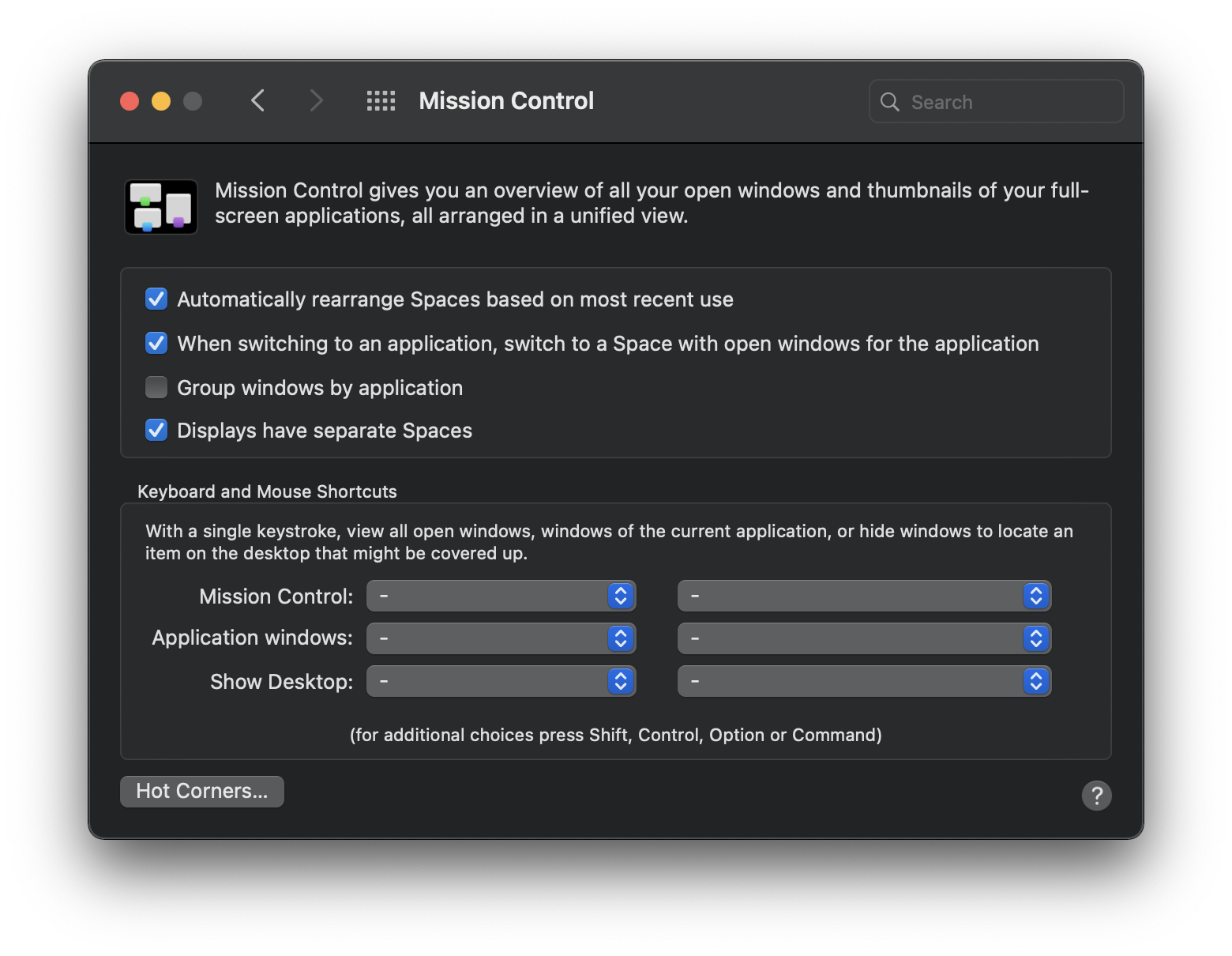Uncheck switch to Space with open windows
Image resolution: width=1232 pixels, height=956 pixels.
click(x=156, y=343)
